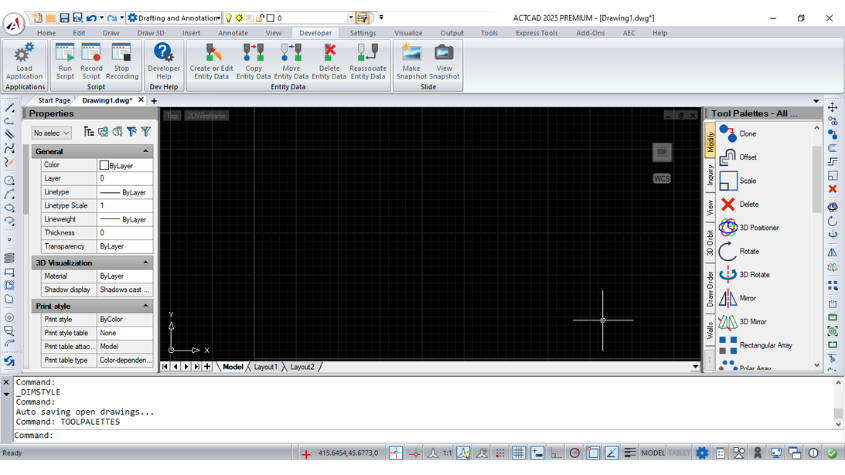Click Copy Entity Data

[253, 61]
